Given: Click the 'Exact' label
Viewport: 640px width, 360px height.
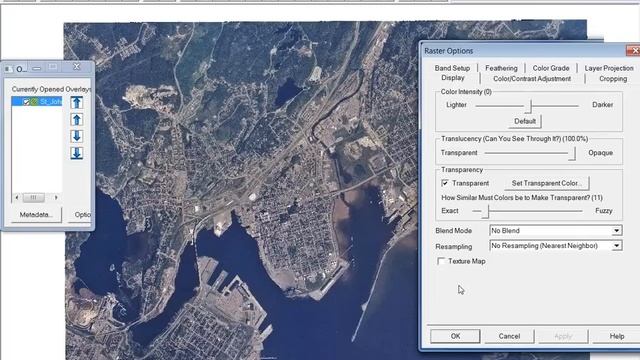Looking at the screenshot, I should tap(450, 211).
